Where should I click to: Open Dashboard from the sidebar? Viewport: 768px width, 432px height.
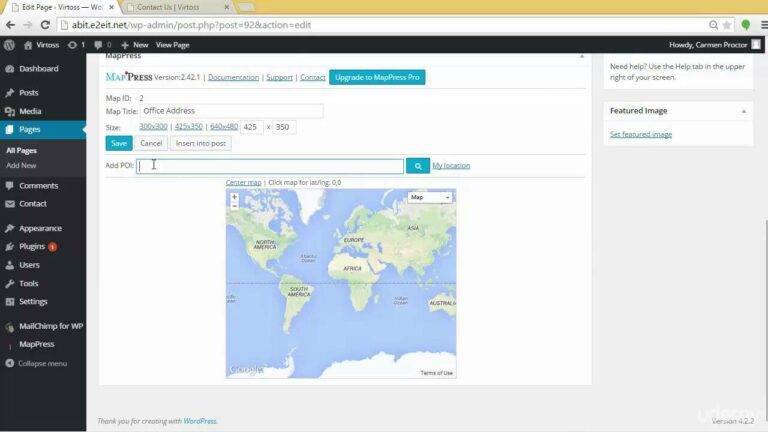pos(38,69)
